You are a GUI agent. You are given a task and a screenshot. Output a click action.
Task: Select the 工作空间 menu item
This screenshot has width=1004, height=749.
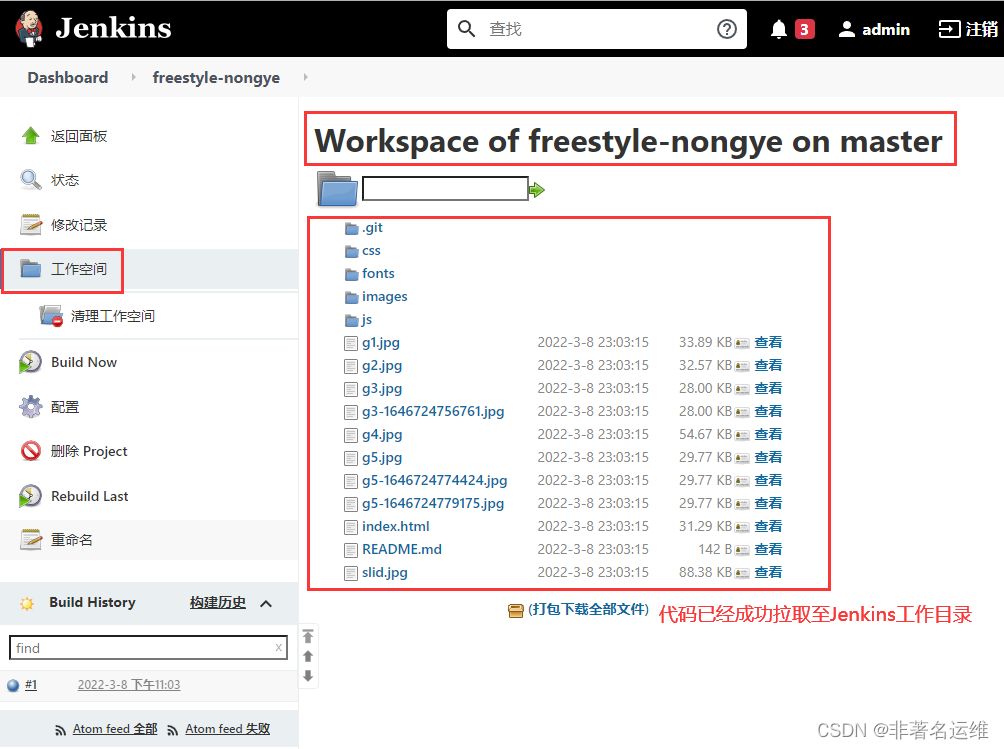click(63, 270)
